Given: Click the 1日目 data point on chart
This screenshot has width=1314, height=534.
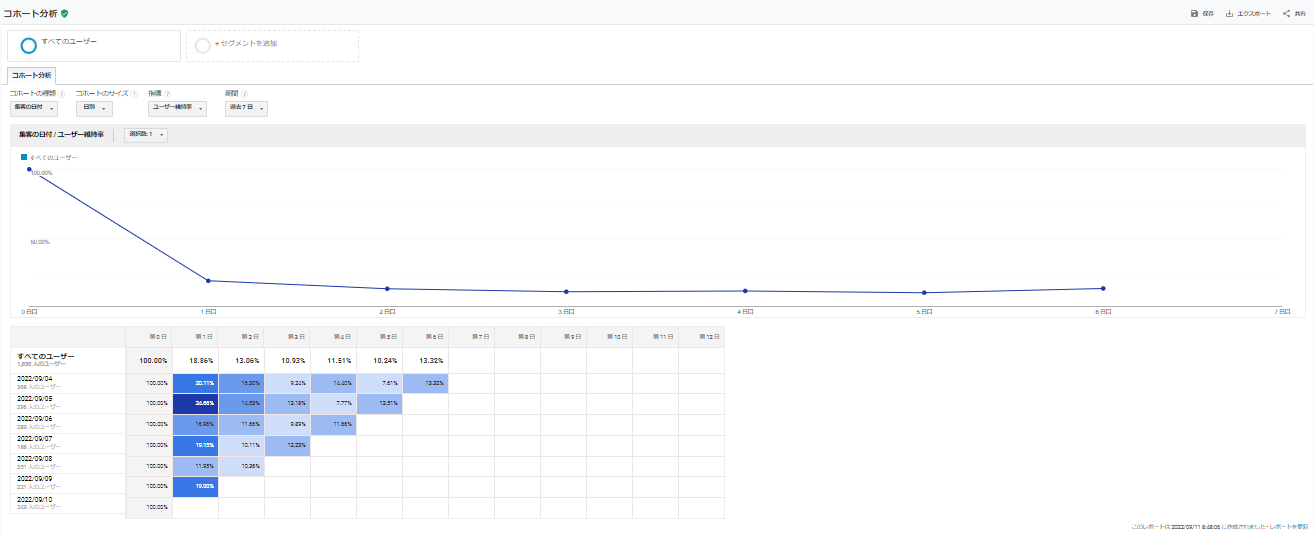Looking at the screenshot, I should pyautogui.click(x=208, y=281).
